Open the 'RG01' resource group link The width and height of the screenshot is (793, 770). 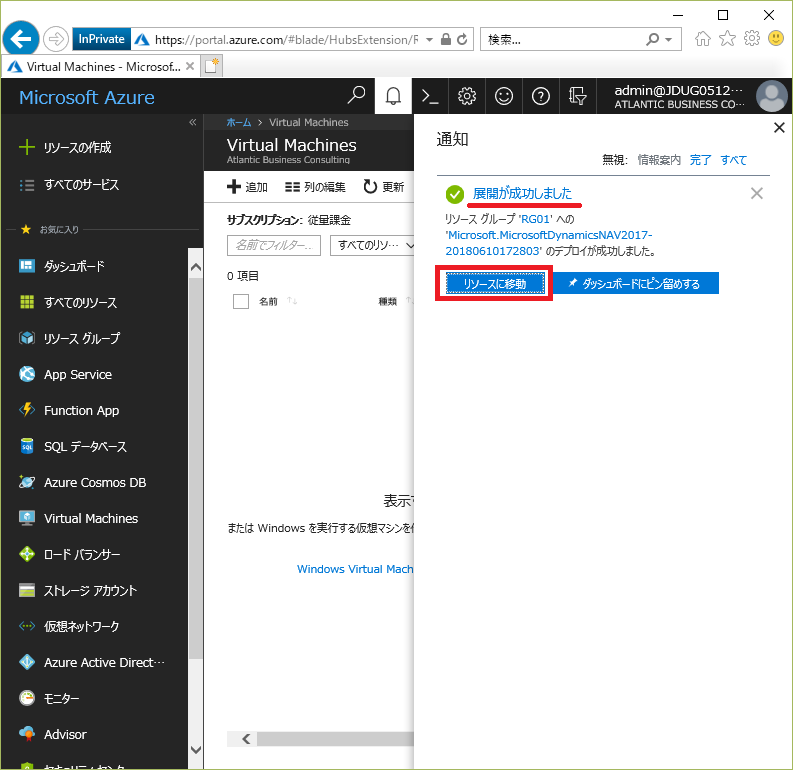pyautogui.click(x=536, y=219)
